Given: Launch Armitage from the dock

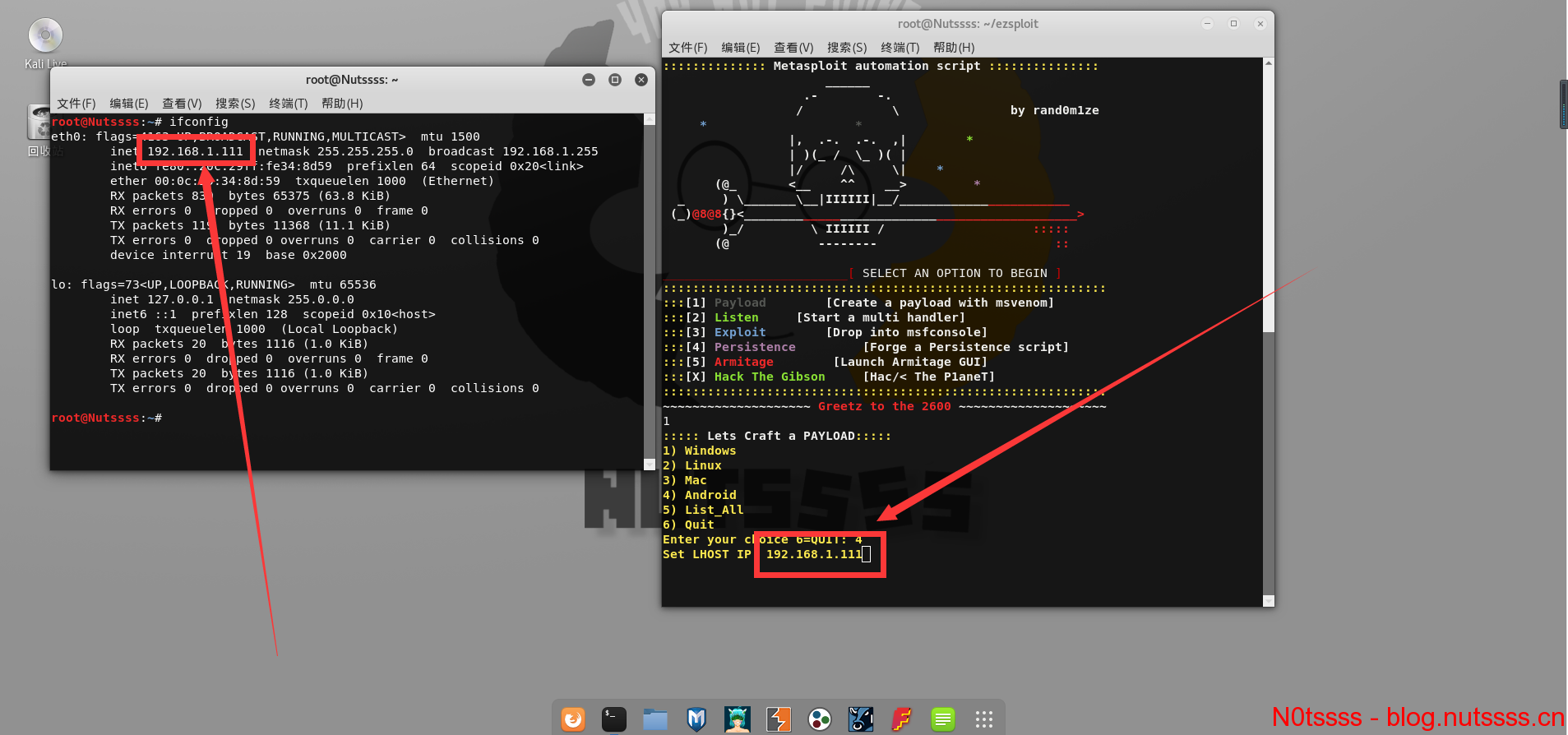Looking at the screenshot, I should (x=738, y=719).
